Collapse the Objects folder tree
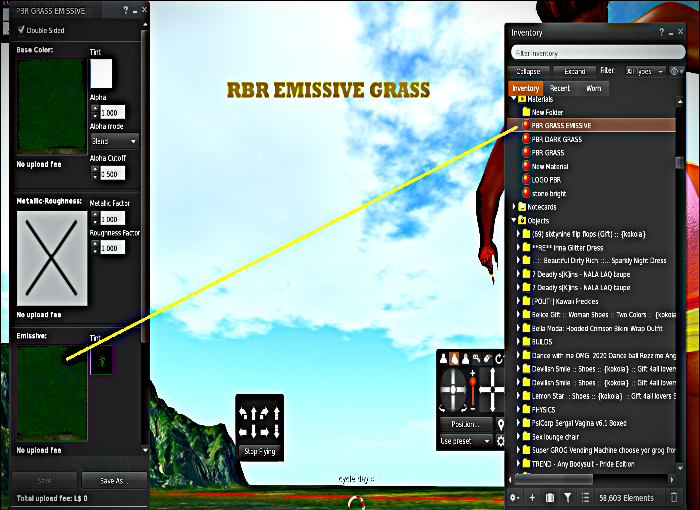The image size is (700, 510). (x=514, y=220)
